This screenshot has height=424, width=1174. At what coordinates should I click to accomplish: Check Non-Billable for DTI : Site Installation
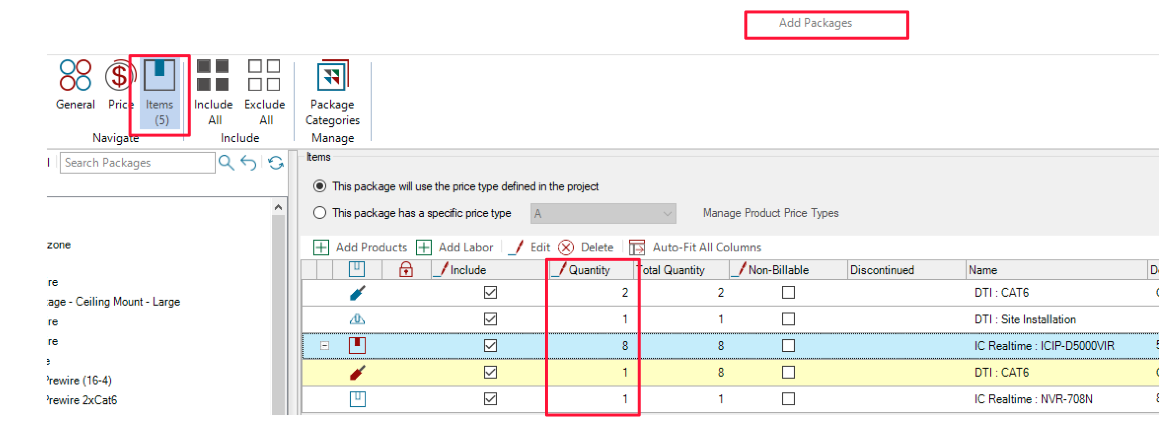[788, 319]
